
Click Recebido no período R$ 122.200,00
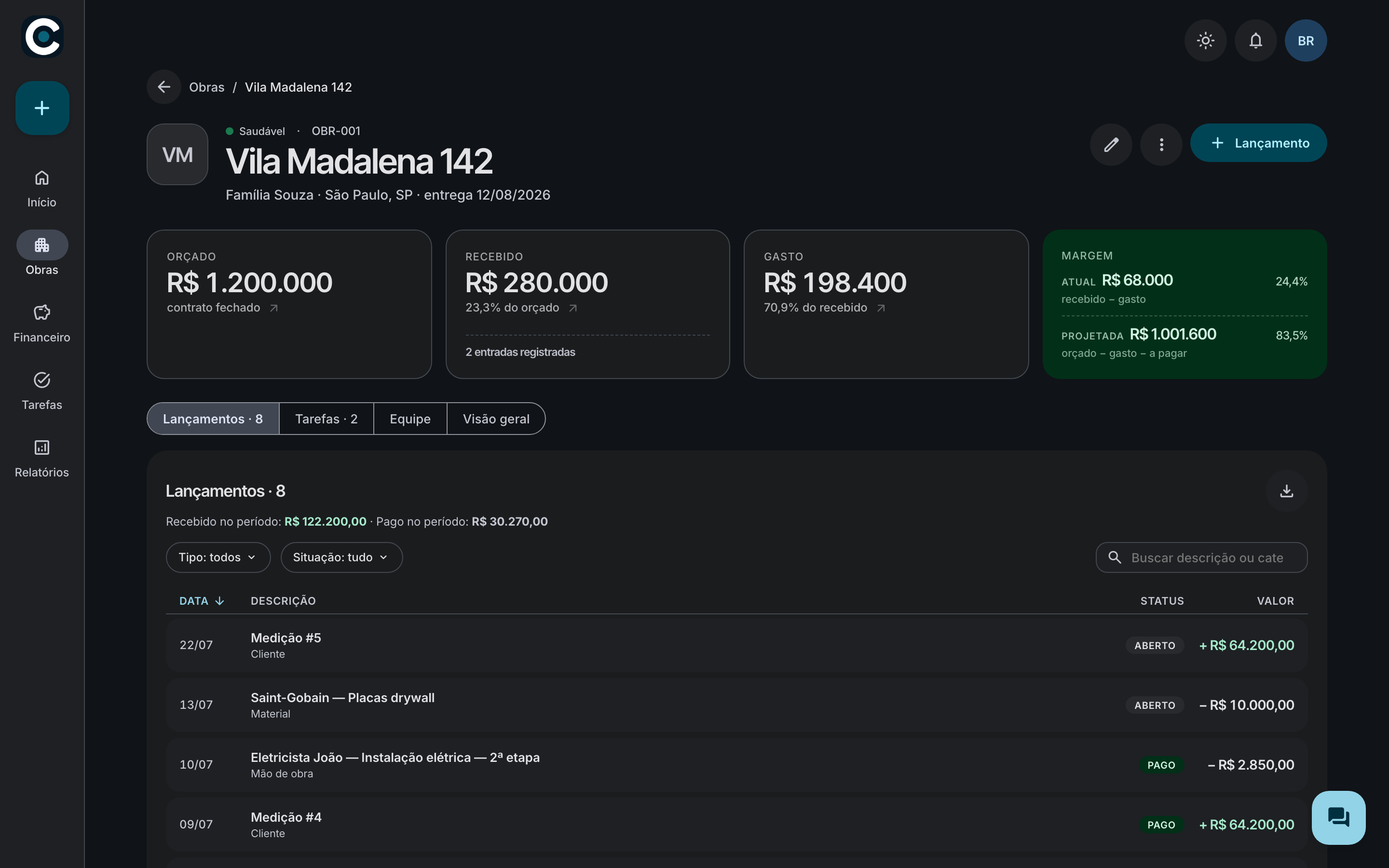(266, 521)
